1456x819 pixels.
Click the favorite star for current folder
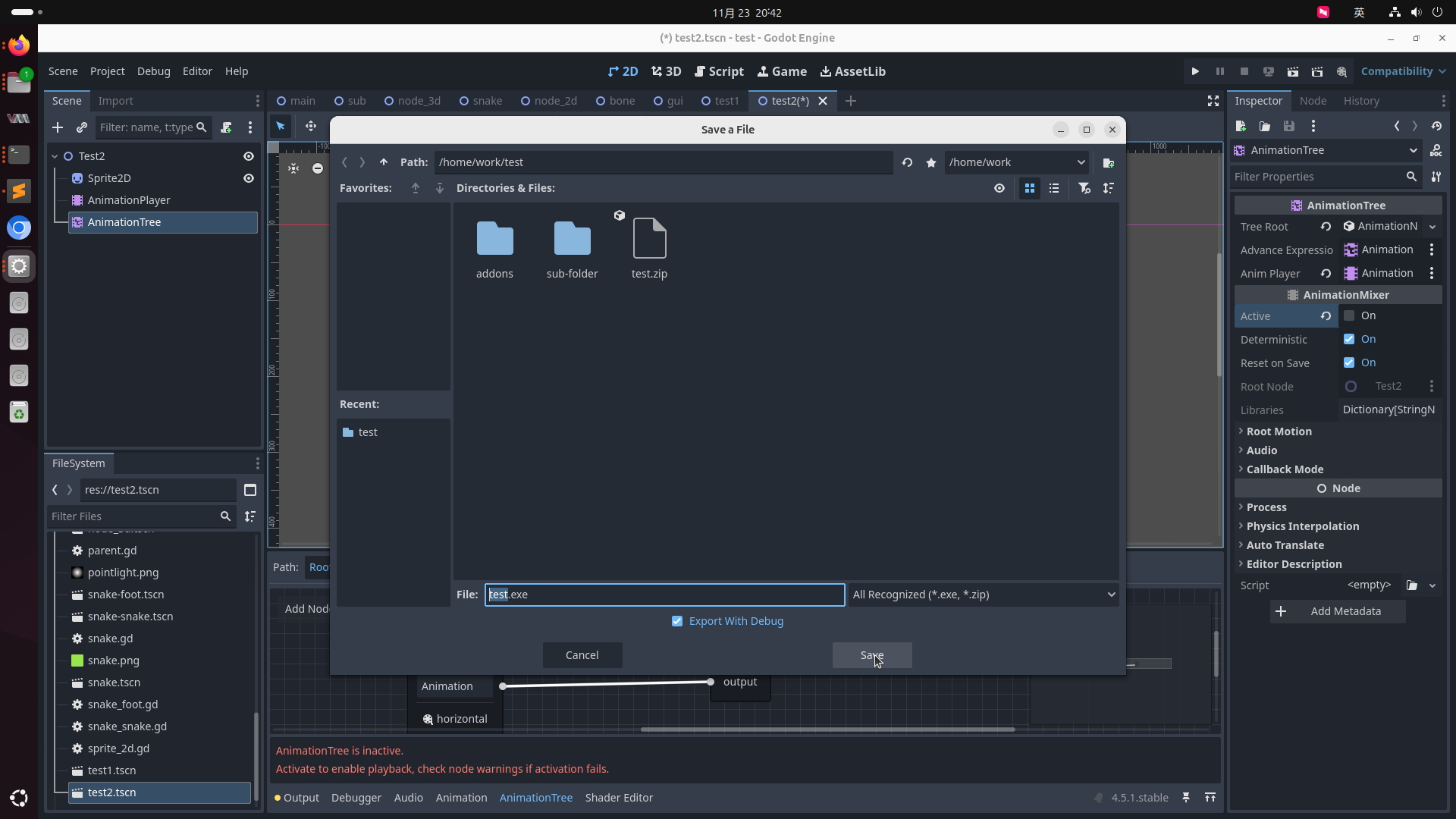pos(931,162)
